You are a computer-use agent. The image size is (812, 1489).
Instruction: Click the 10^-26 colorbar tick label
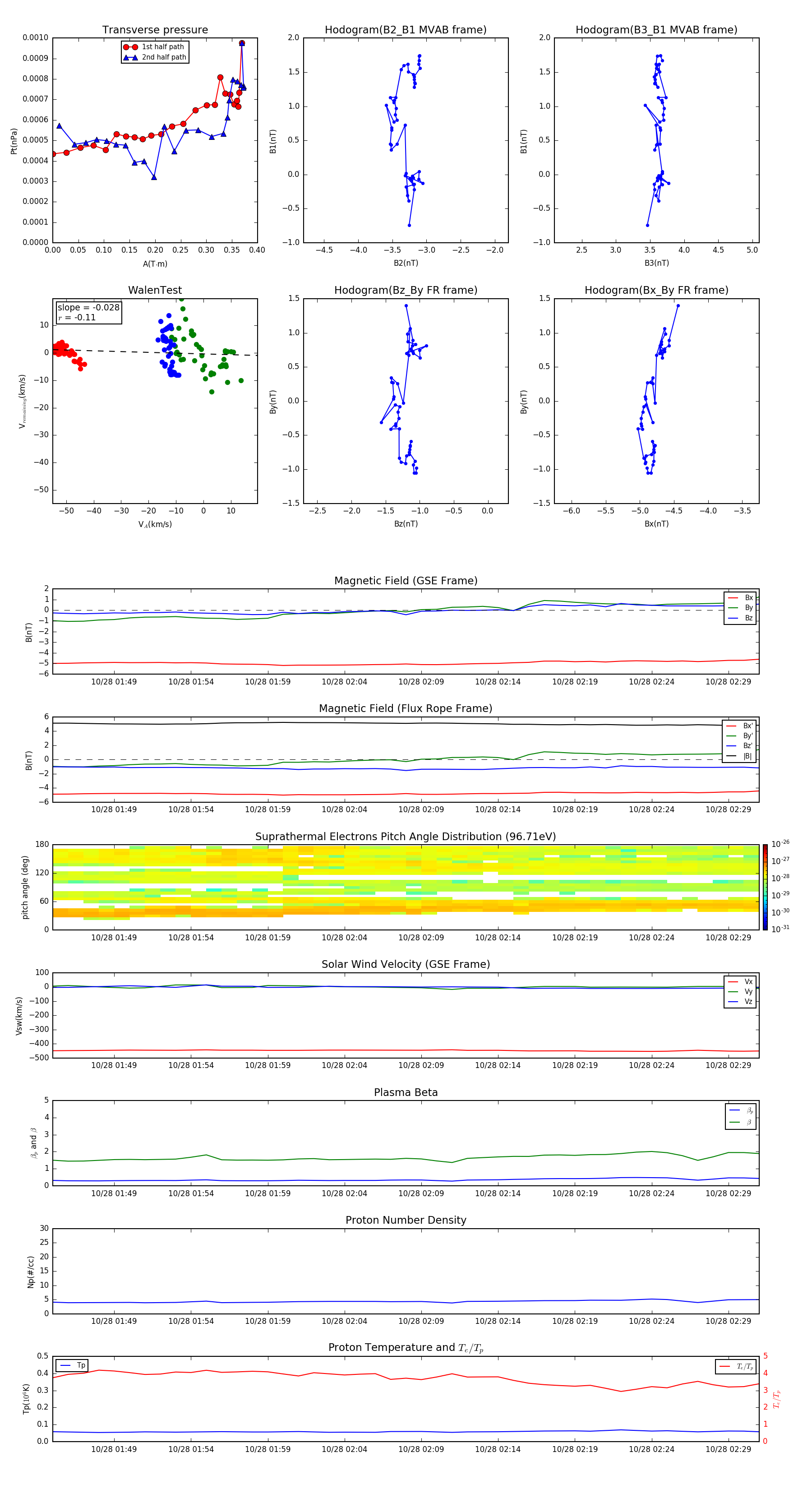[780, 844]
